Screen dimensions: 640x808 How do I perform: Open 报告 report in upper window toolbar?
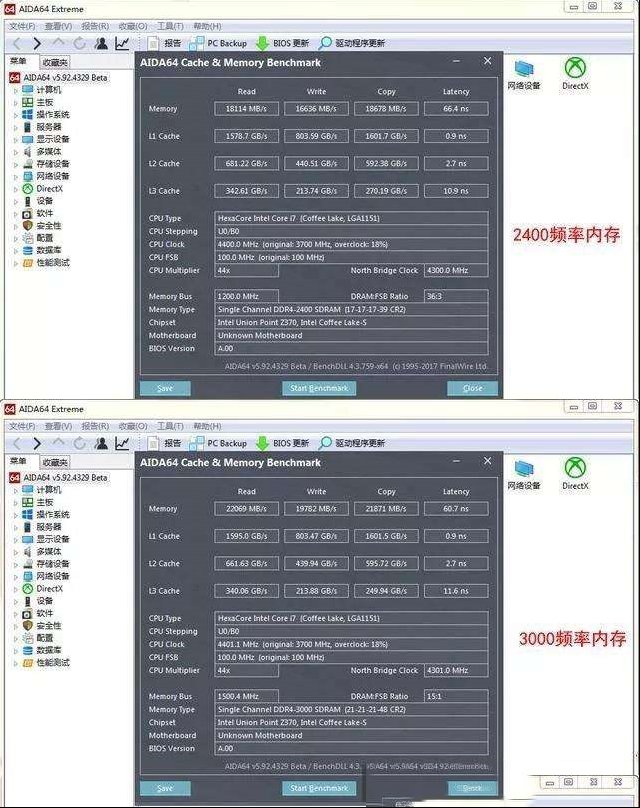coord(164,43)
